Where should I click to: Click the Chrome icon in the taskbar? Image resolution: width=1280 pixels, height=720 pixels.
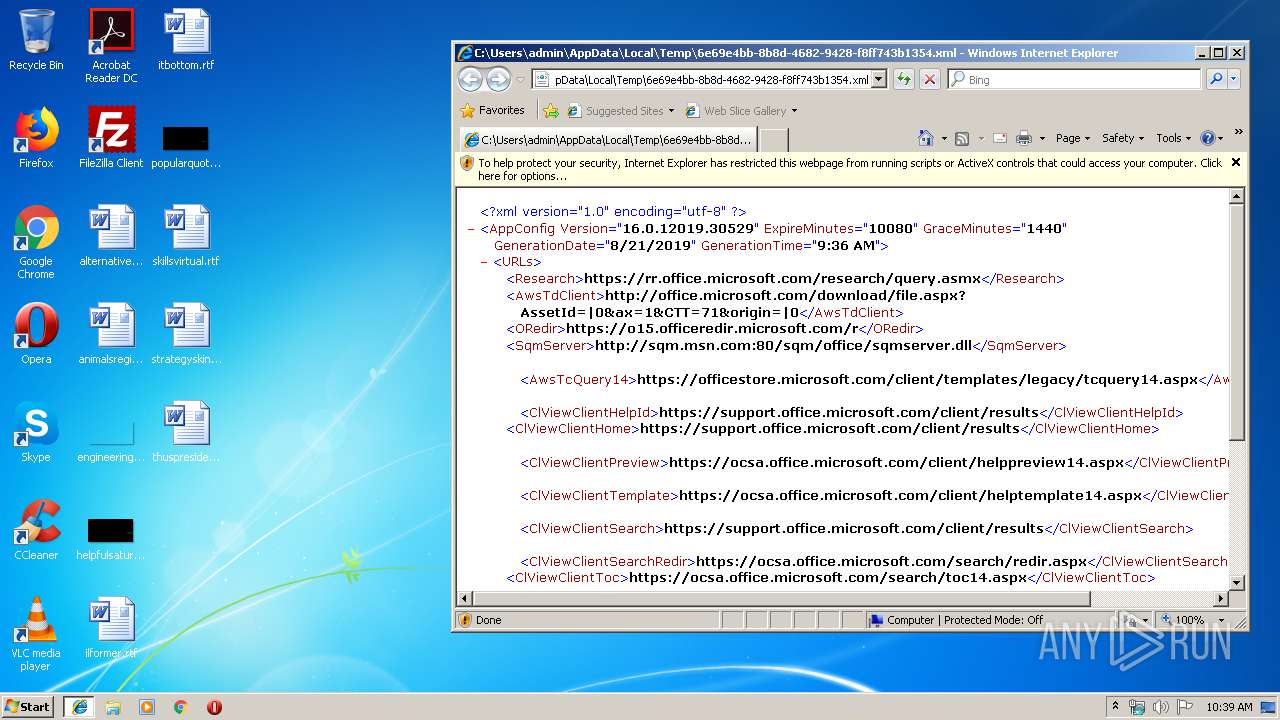[x=181, y=707]
